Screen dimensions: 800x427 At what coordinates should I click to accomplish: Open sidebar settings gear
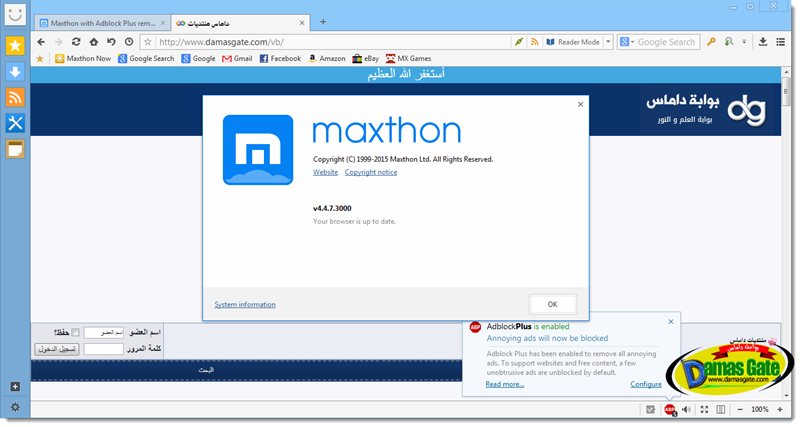point(15,407)
